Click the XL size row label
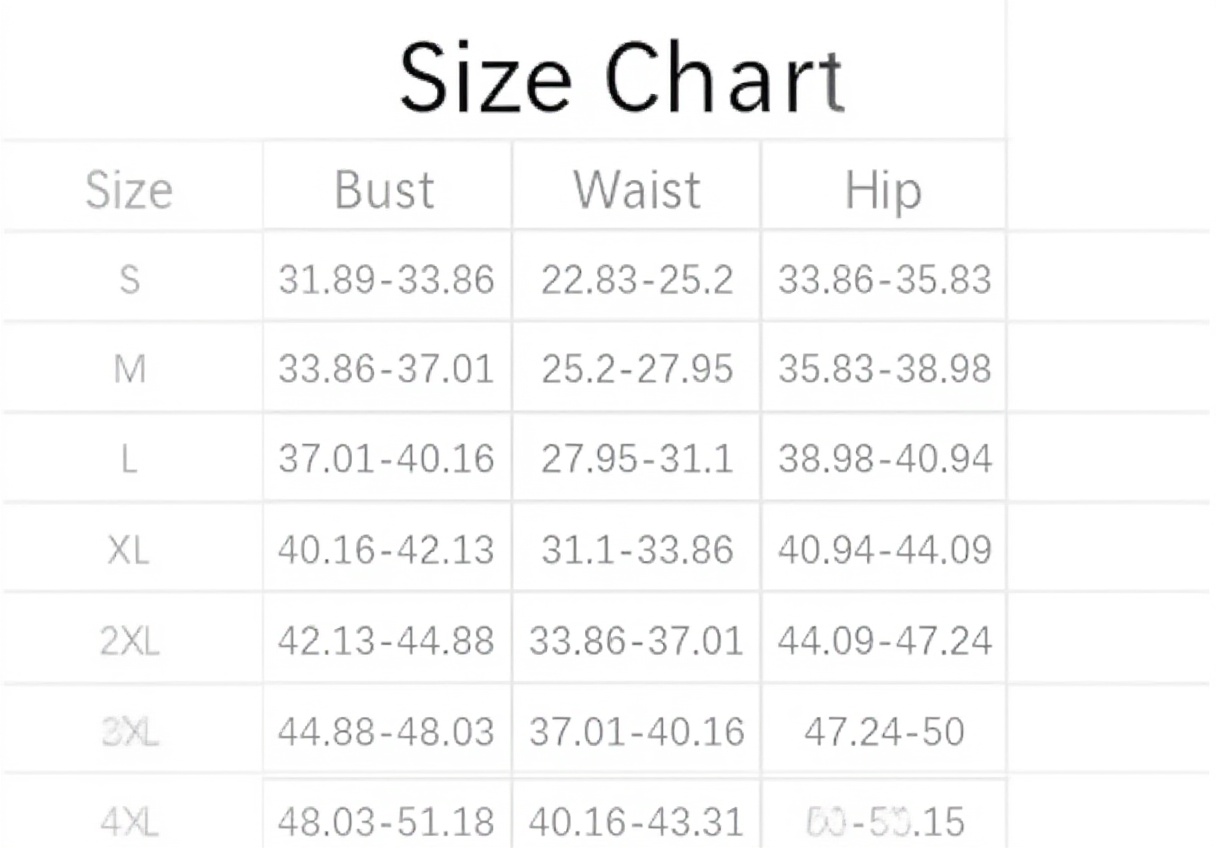The image size is (1216, 848). pyautogui.click(x=129, y=550)
